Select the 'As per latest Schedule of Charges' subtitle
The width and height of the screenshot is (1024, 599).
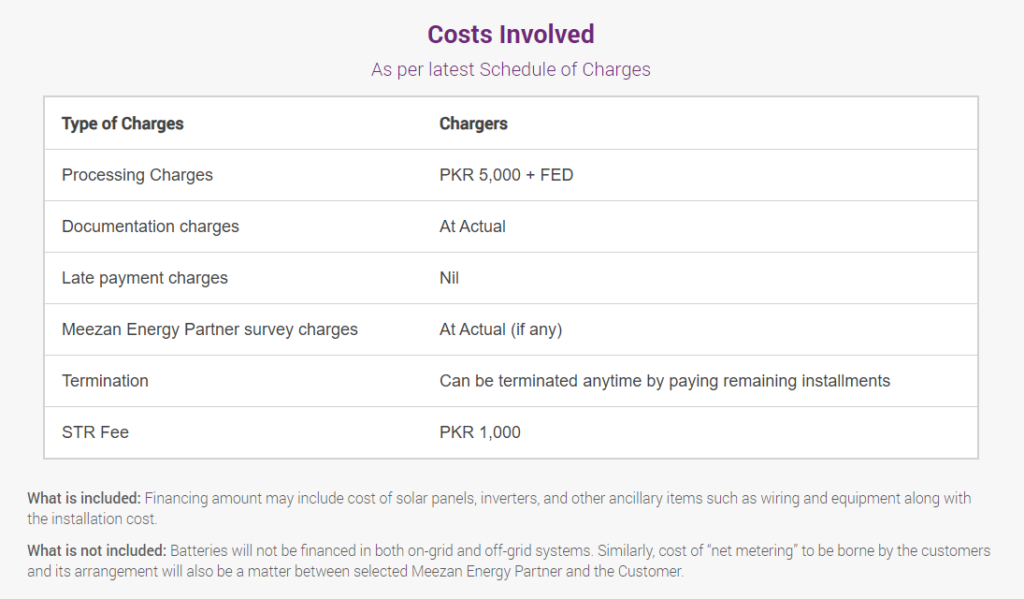(511, 70)
